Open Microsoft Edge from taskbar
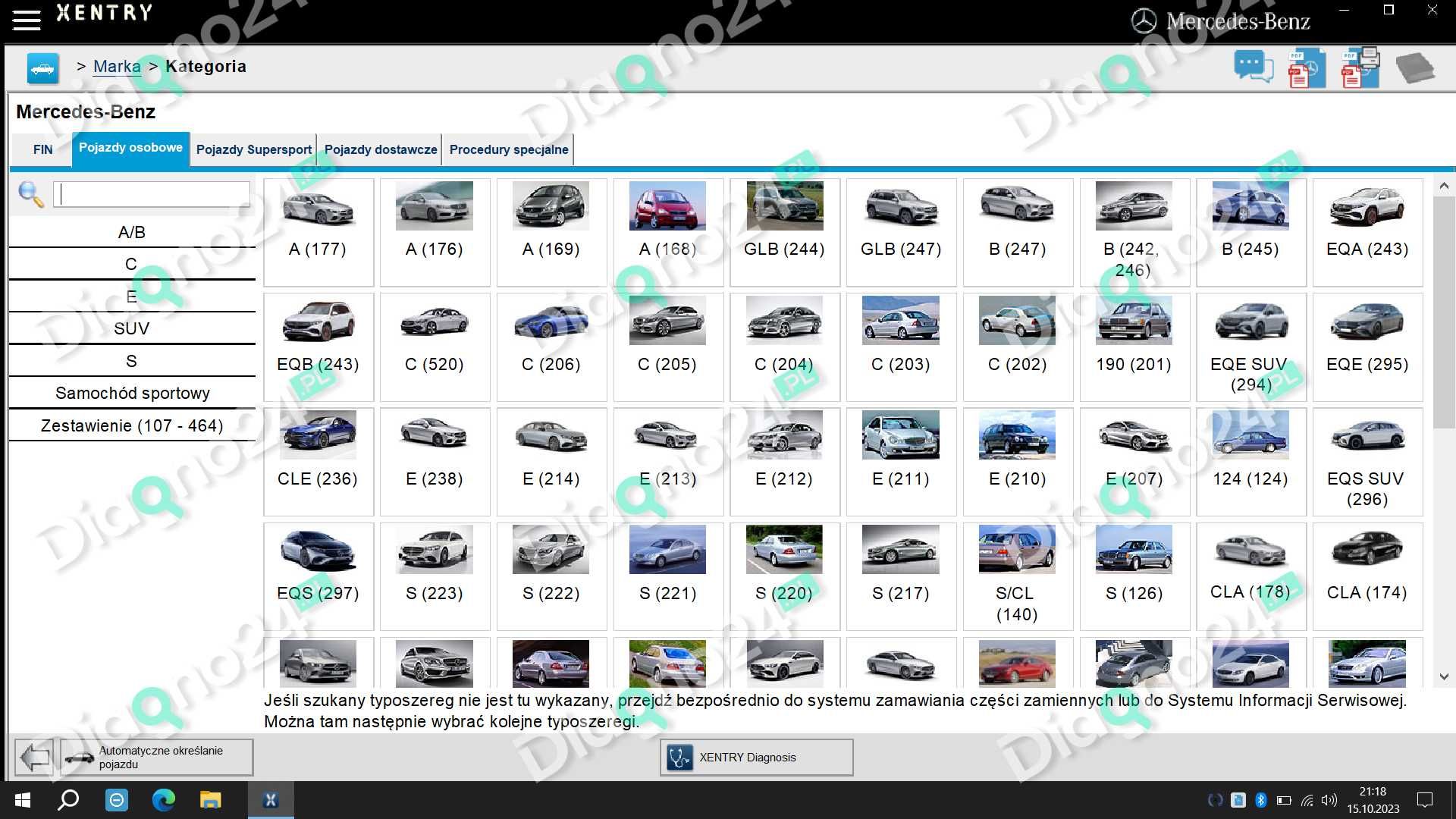This screenshot has height=819, width=1456. [x=163, y=800]
